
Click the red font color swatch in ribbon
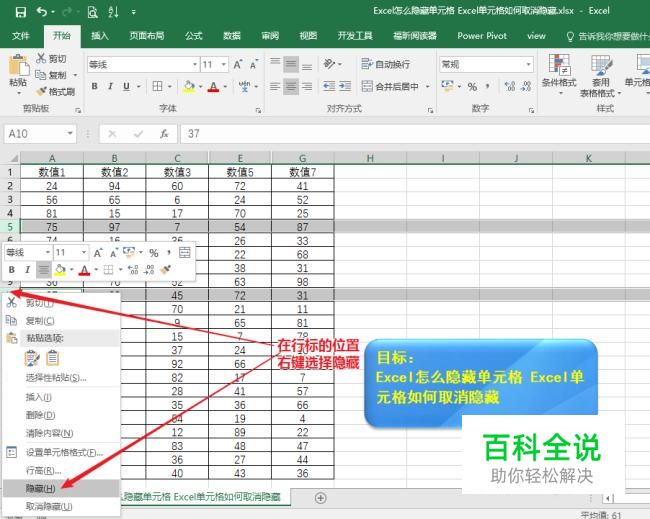(x=213, y=86)
